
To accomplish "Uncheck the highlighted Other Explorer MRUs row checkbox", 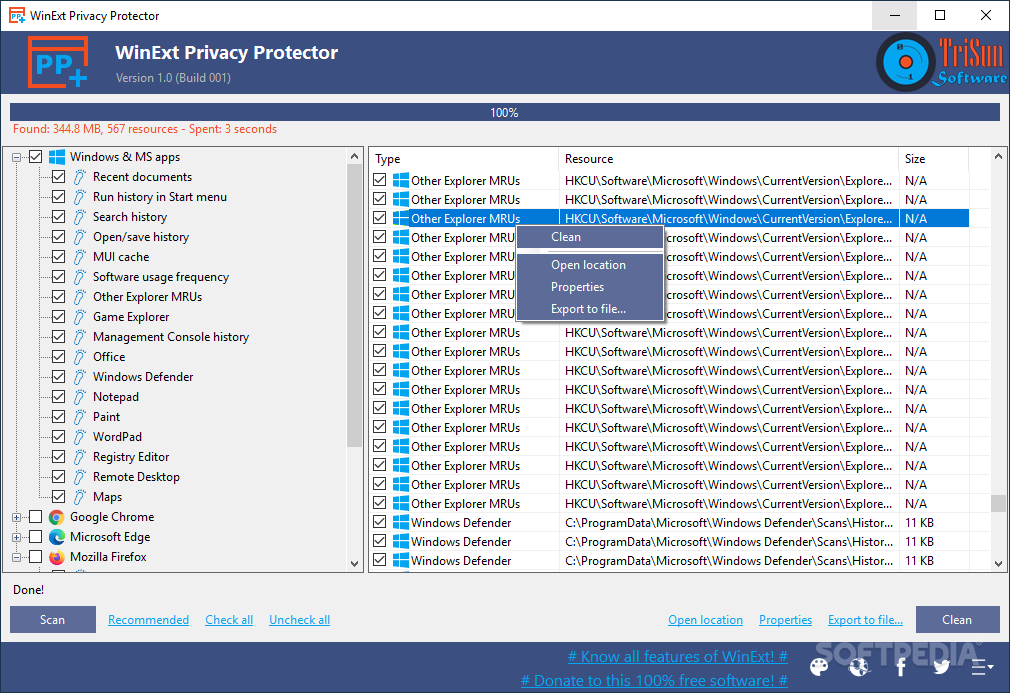I will coord(379,218).
